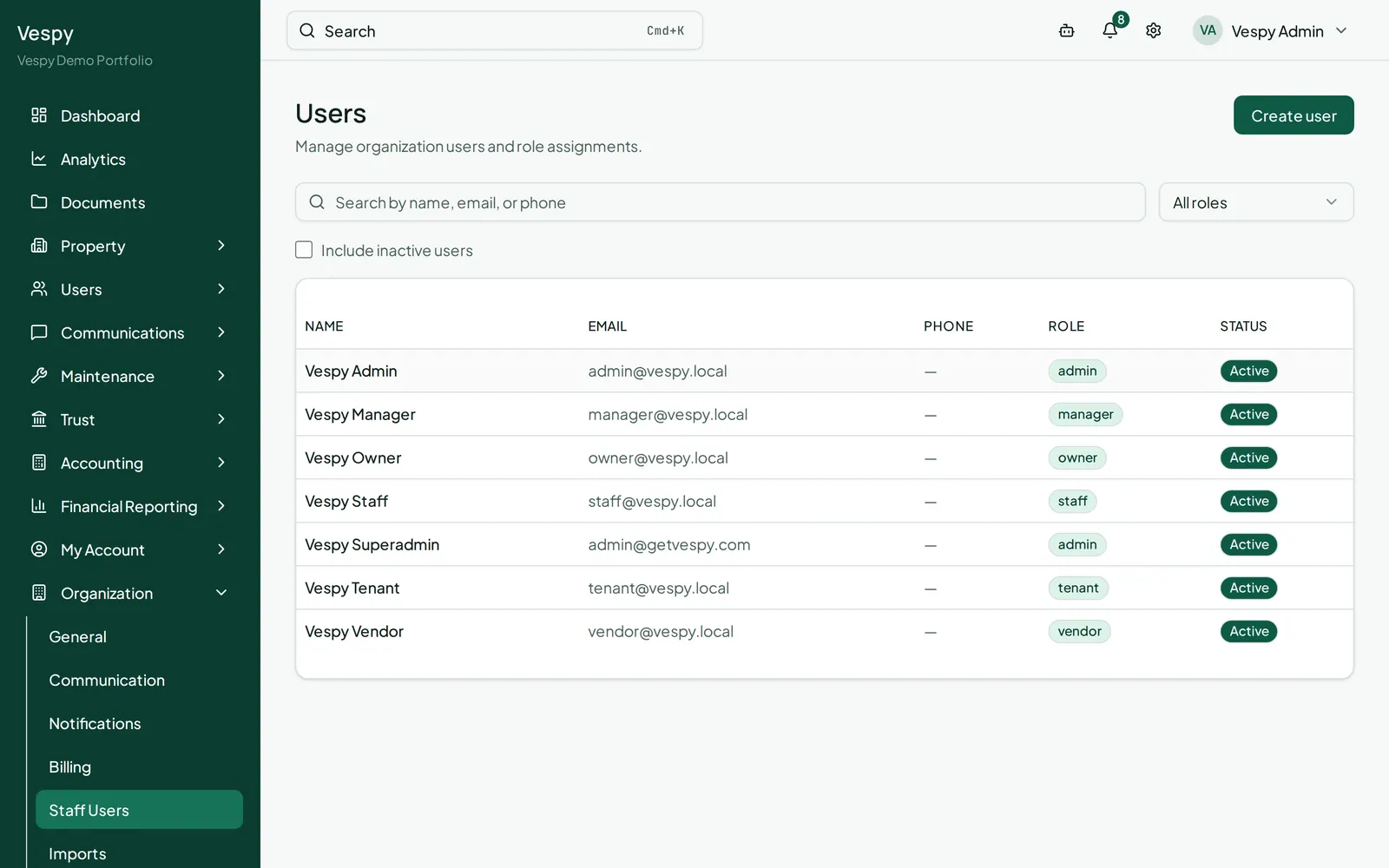The width and height of the screenshot is (1389, 868).
Task: Select Communication under Organization
Action: pos(139,680)
